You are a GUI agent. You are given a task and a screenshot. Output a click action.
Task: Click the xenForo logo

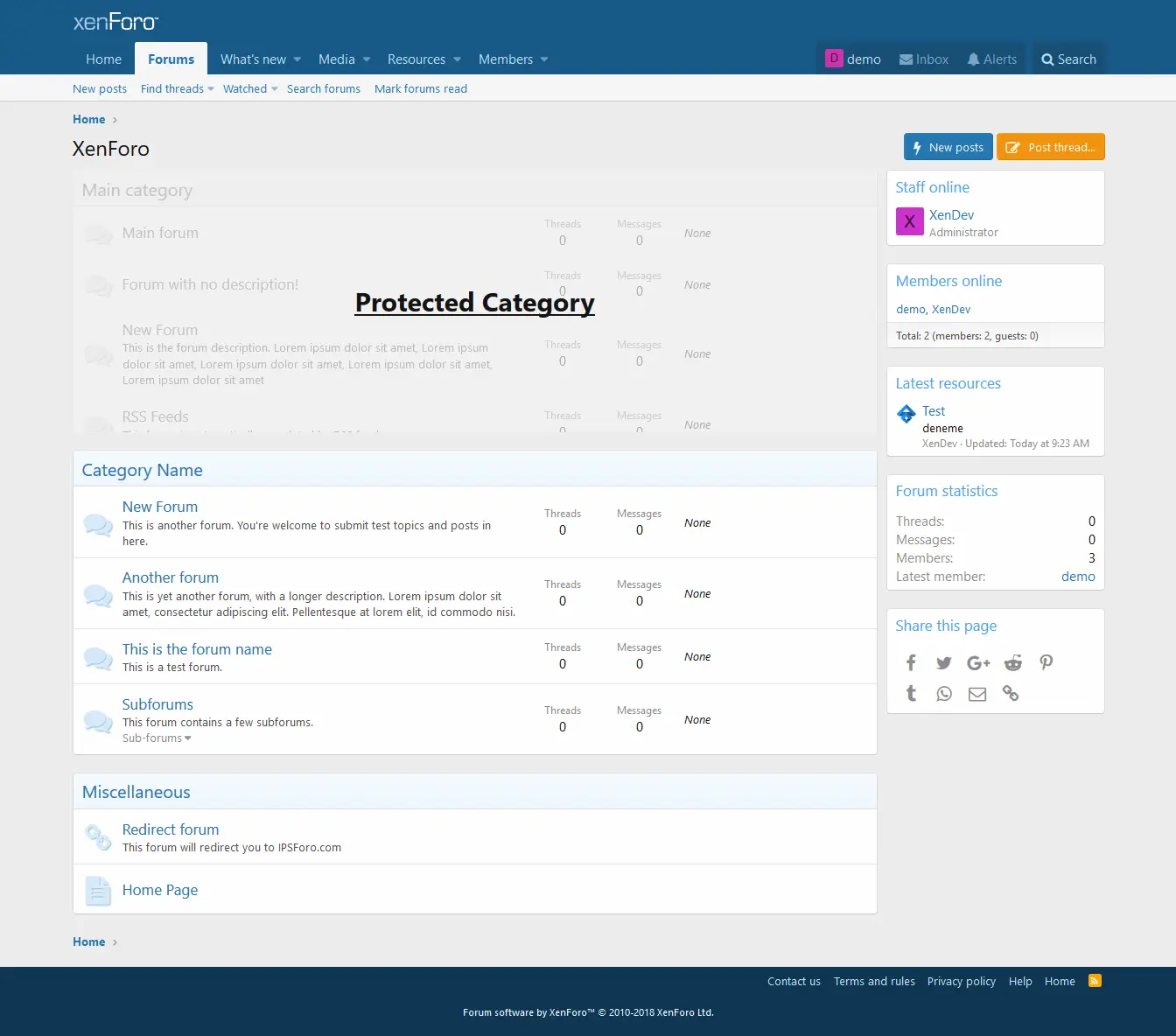[x=115, y=22]
